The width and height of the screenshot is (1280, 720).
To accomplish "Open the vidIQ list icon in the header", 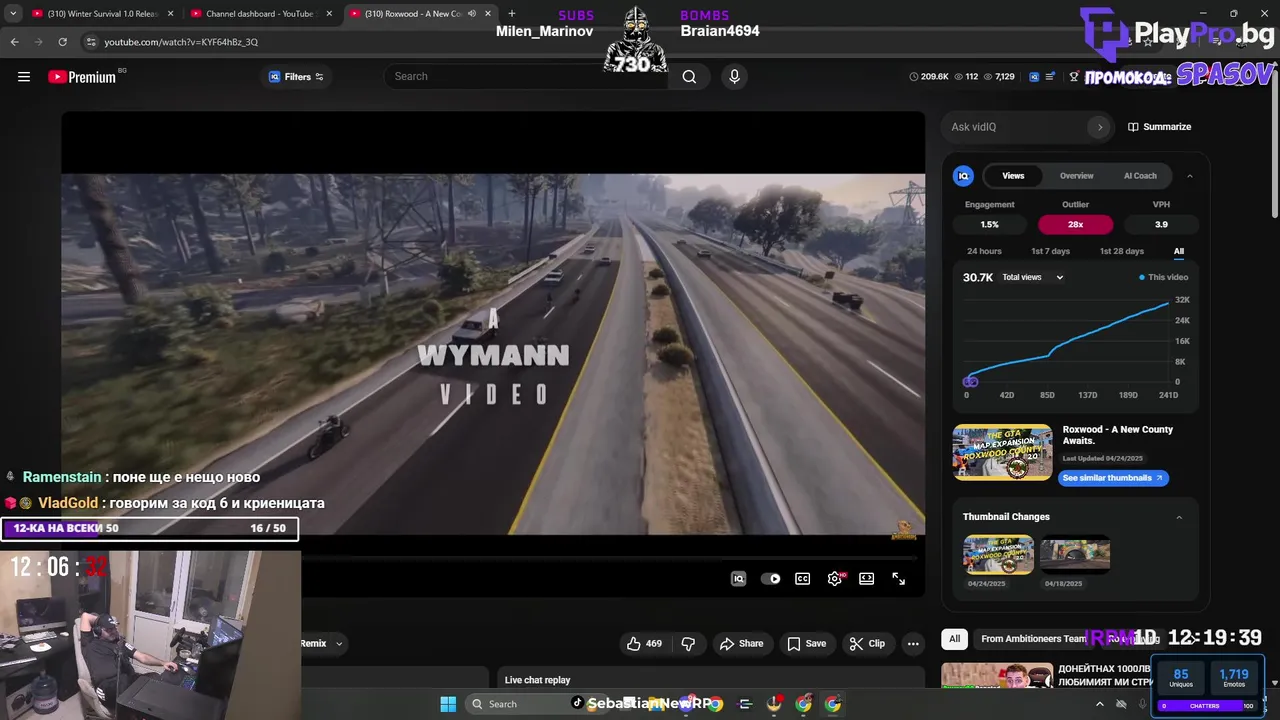I will tap(1051, 77).
